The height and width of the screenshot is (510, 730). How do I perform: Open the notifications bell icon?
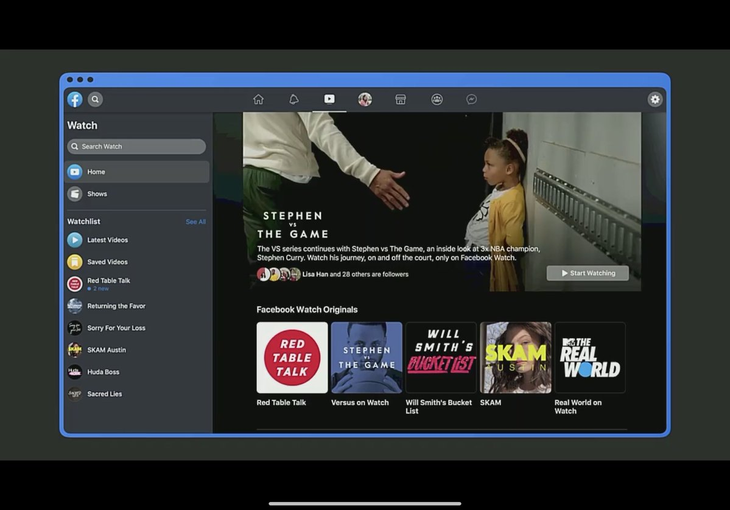(x=294, y=99)
